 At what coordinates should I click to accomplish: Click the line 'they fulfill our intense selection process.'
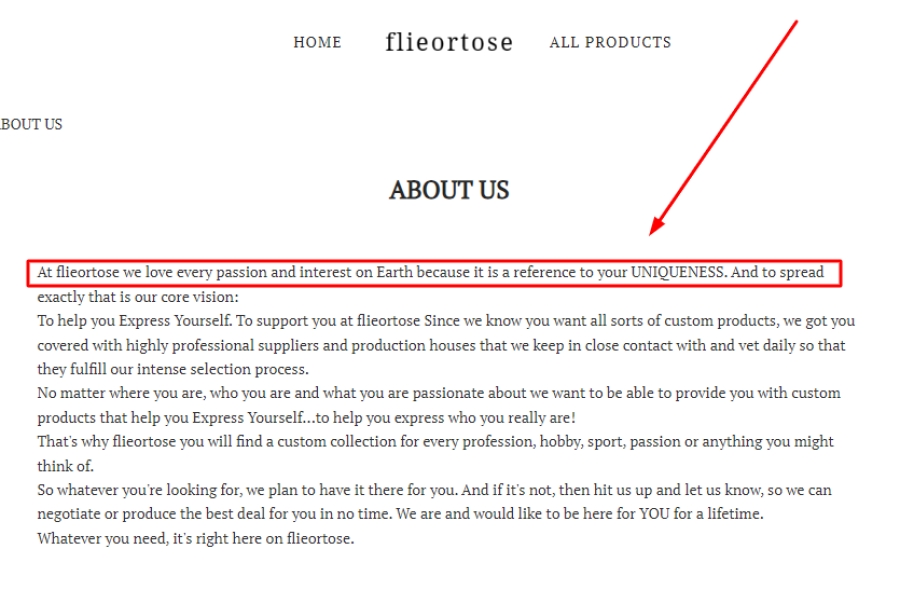[173, 369]
